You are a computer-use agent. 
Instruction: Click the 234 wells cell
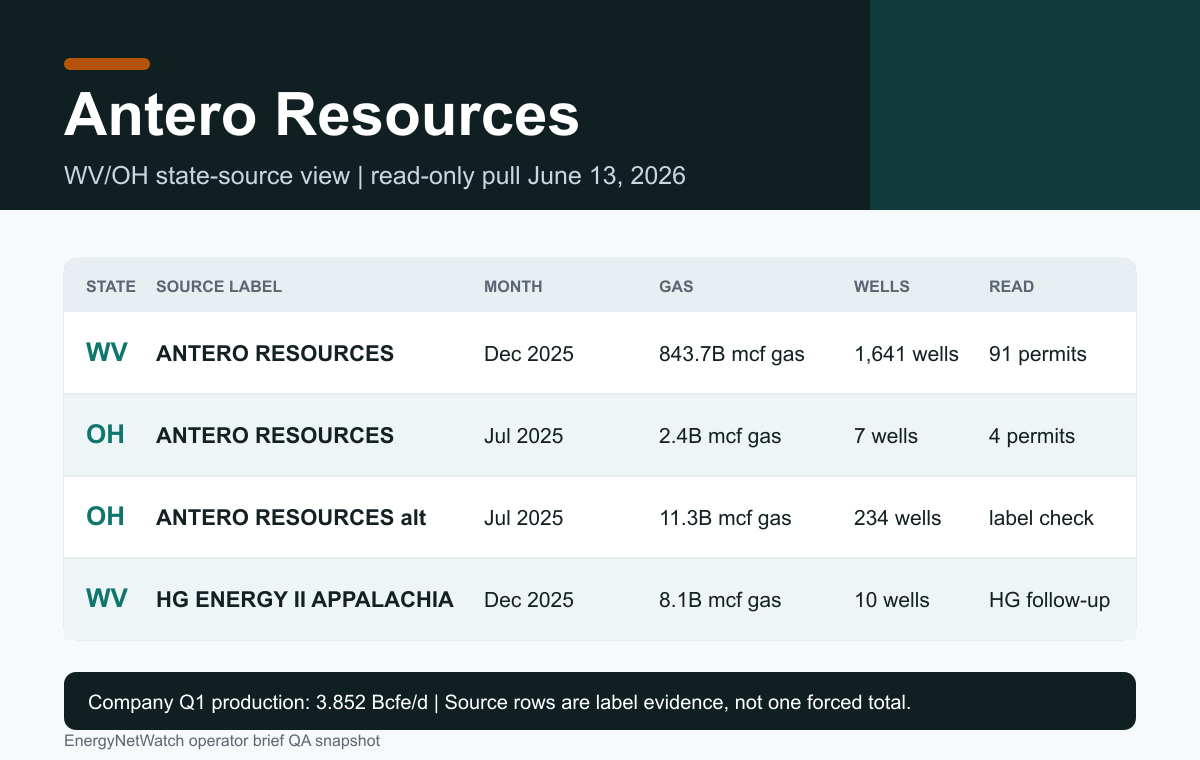898,518
